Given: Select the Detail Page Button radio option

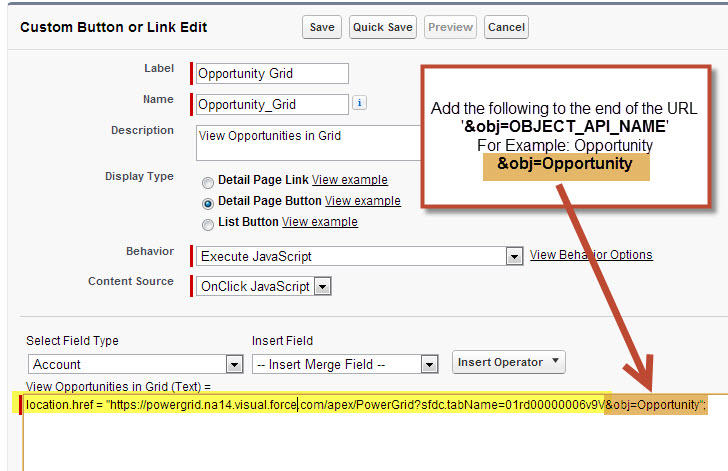Looking at the screenshot, I should 208,202.
